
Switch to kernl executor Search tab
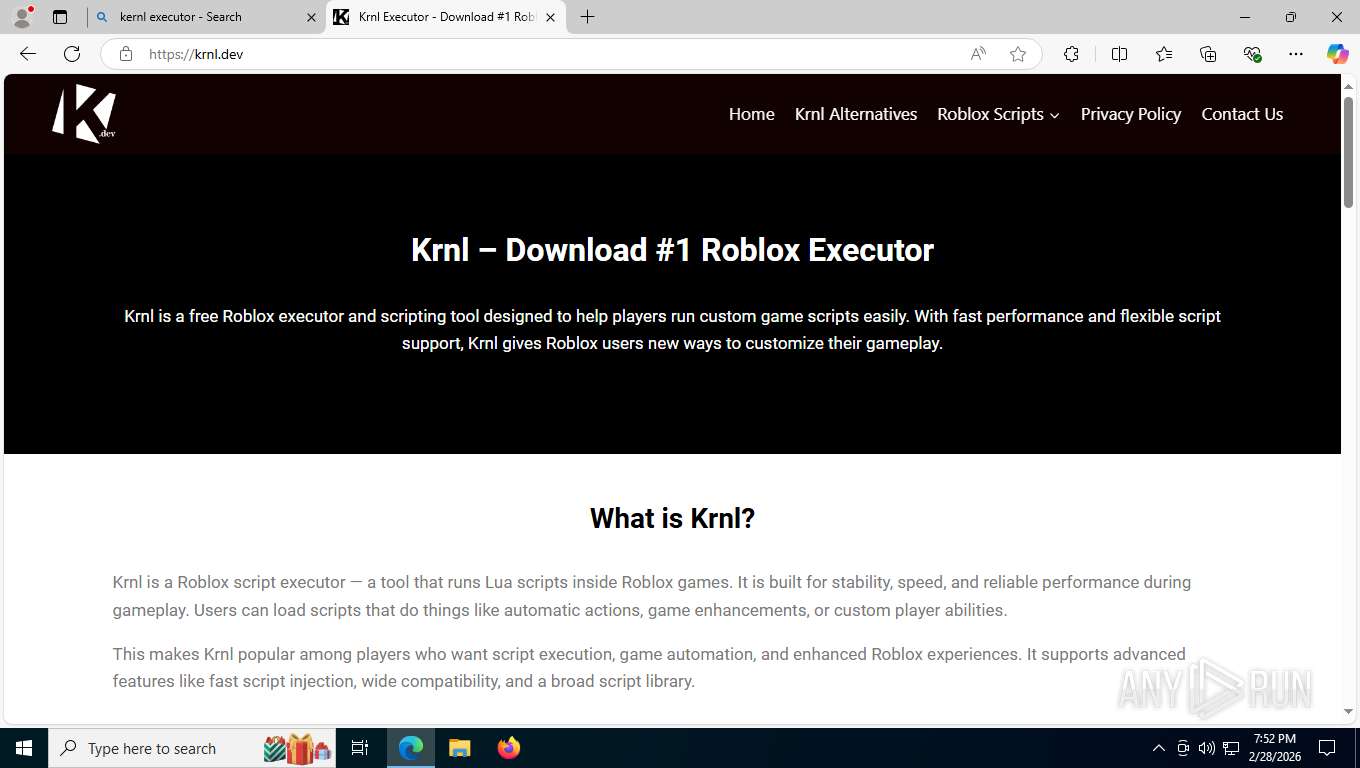pos(206,17)
